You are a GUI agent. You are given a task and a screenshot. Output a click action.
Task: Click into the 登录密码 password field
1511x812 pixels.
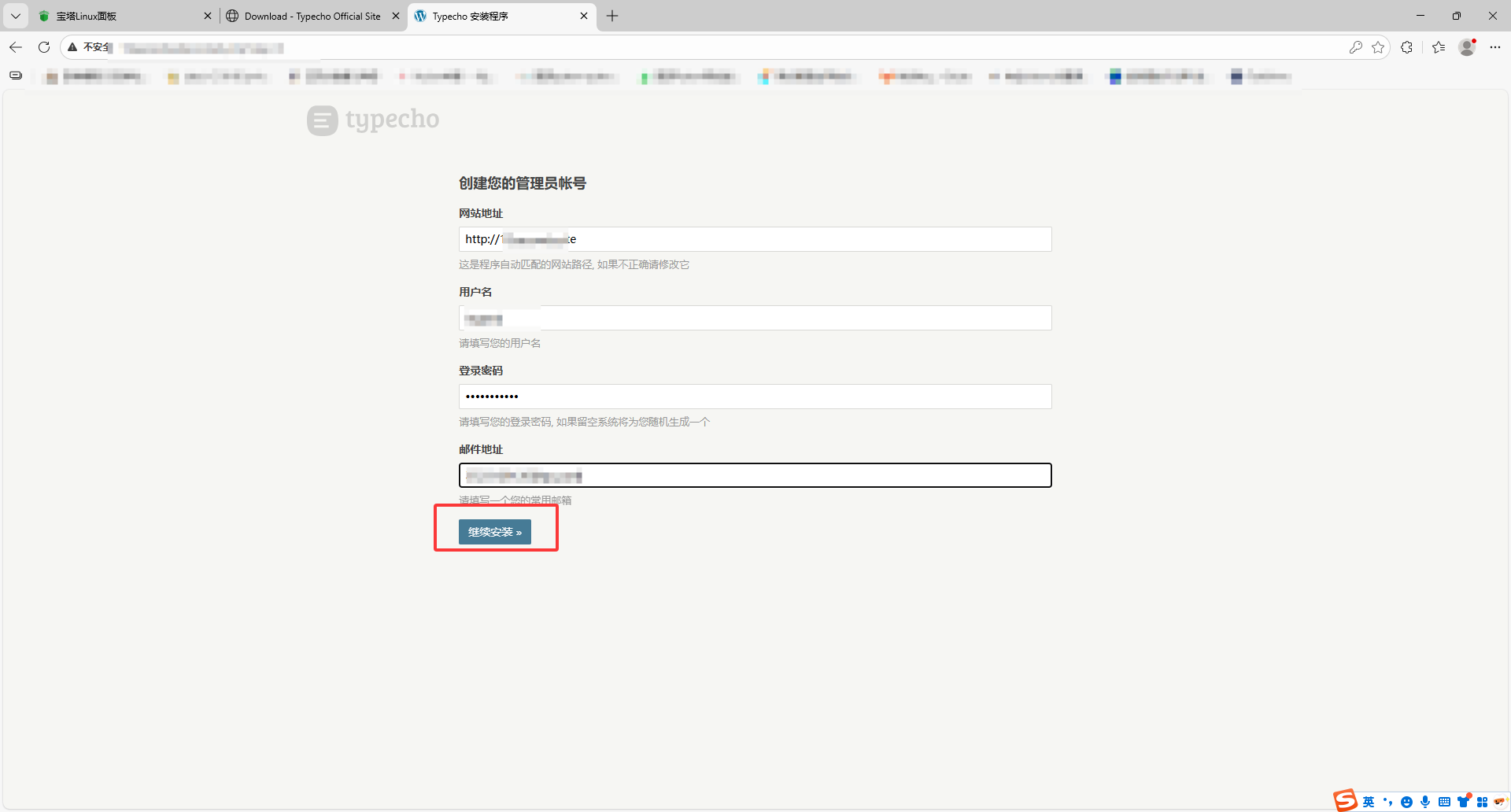point(755,397)
